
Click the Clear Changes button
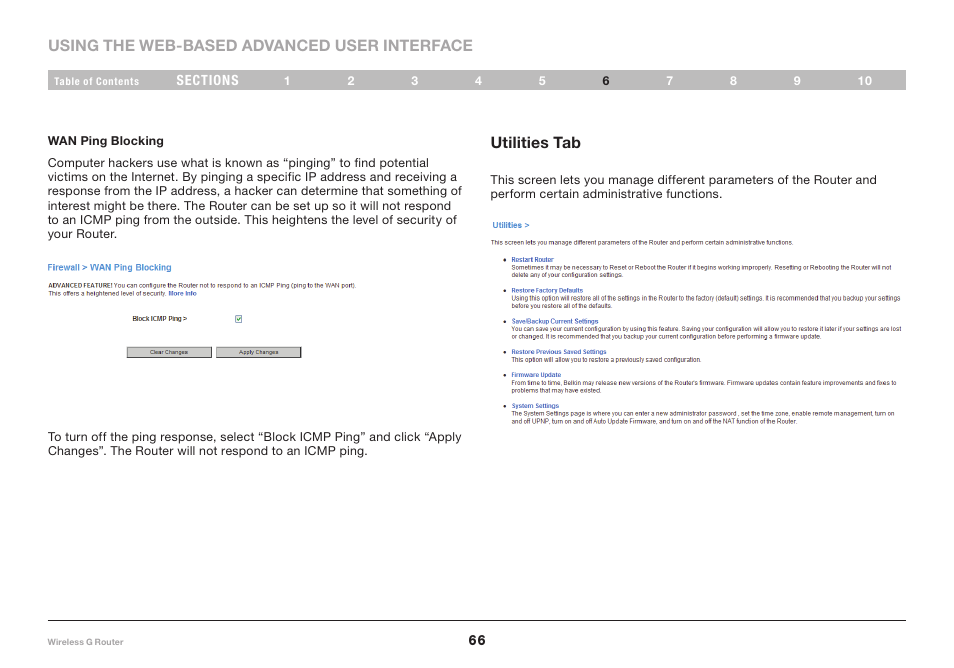pyautogui.click(x=169, y=352)
